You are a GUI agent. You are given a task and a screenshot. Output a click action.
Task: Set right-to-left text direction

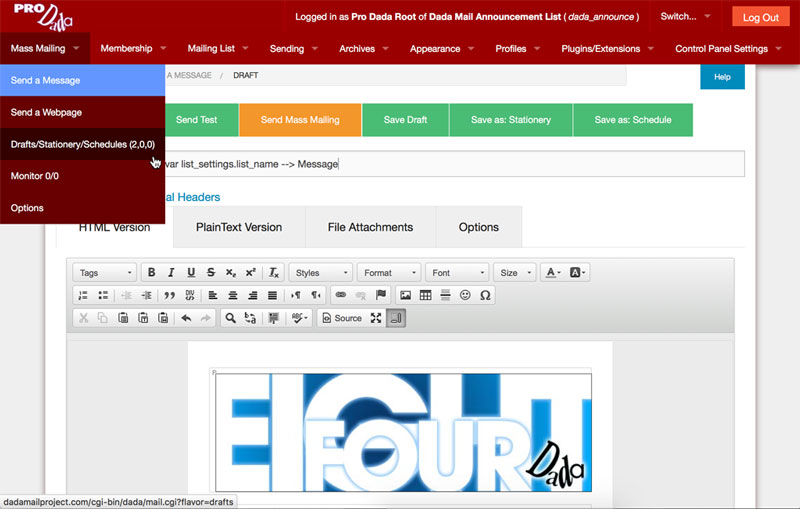click(x=316, y=295)
